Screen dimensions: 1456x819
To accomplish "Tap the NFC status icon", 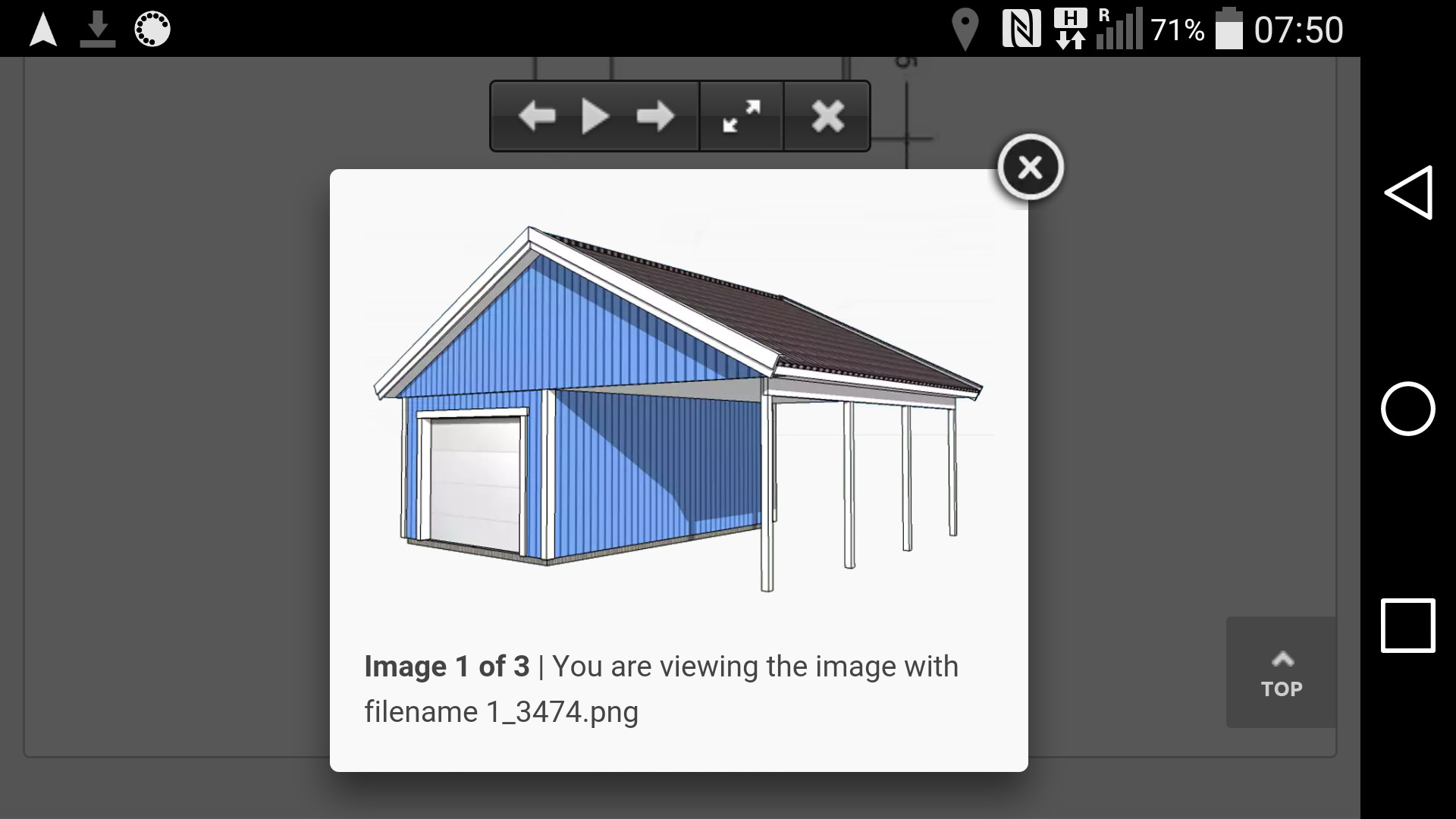I will point(1021,30).
